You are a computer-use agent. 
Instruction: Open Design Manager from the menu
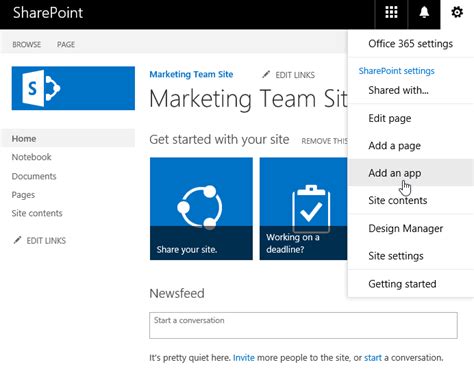coord(410,228)
